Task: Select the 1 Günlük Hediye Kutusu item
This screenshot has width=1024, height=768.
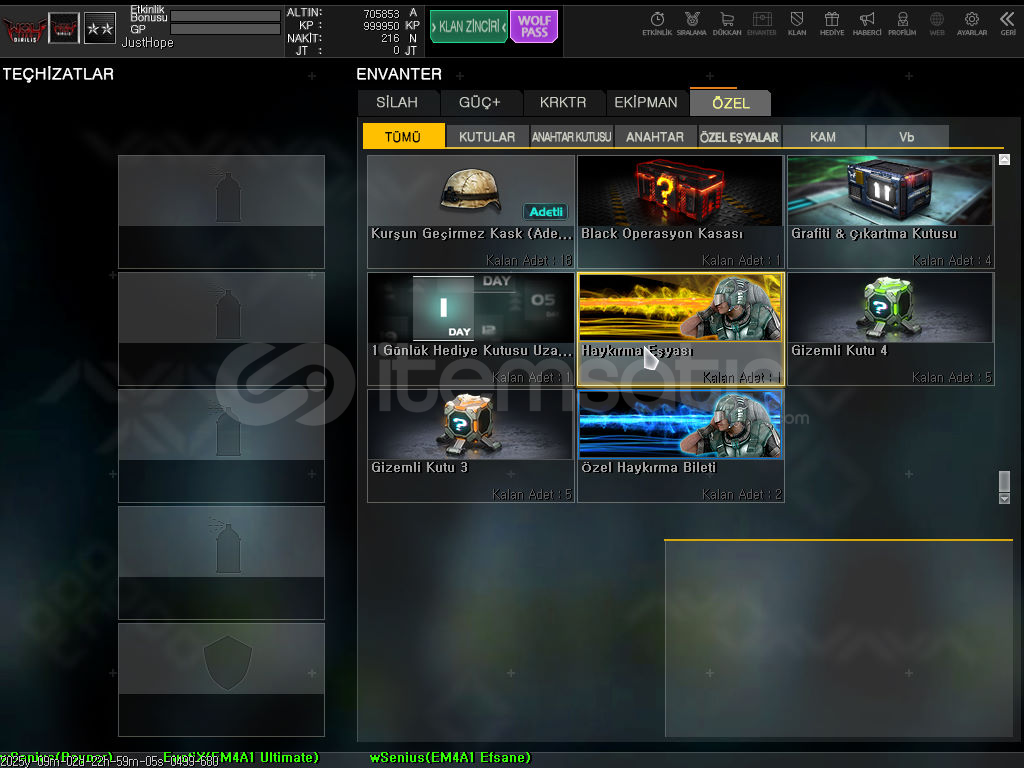Action: click(x=471, y=328)
